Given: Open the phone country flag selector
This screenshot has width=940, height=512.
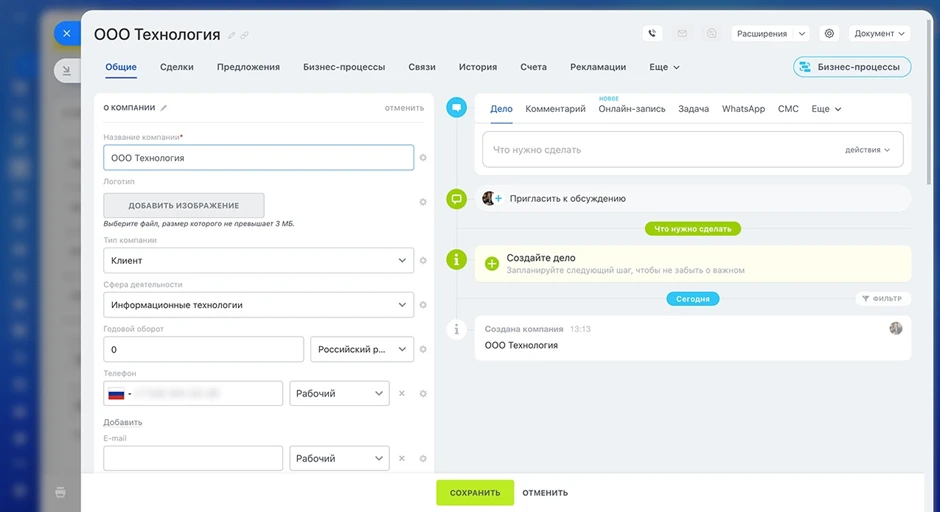Looking at the screenshot, I should [x=119, y=394].
